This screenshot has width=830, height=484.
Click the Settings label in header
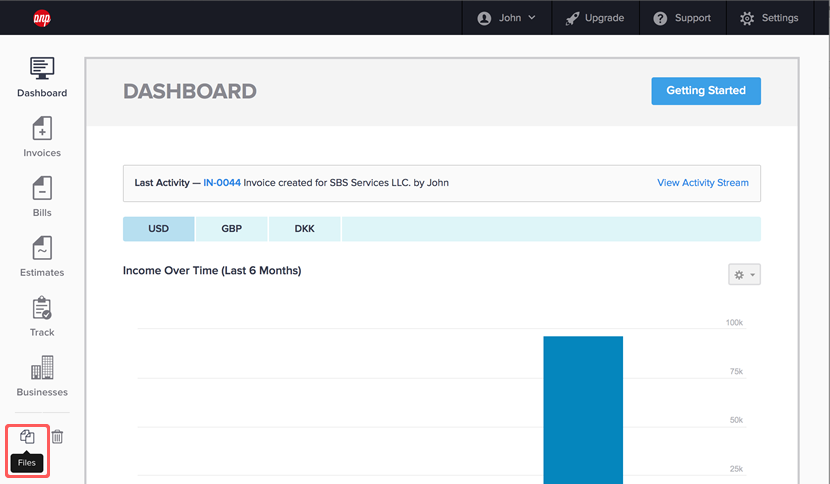point(780,18)
